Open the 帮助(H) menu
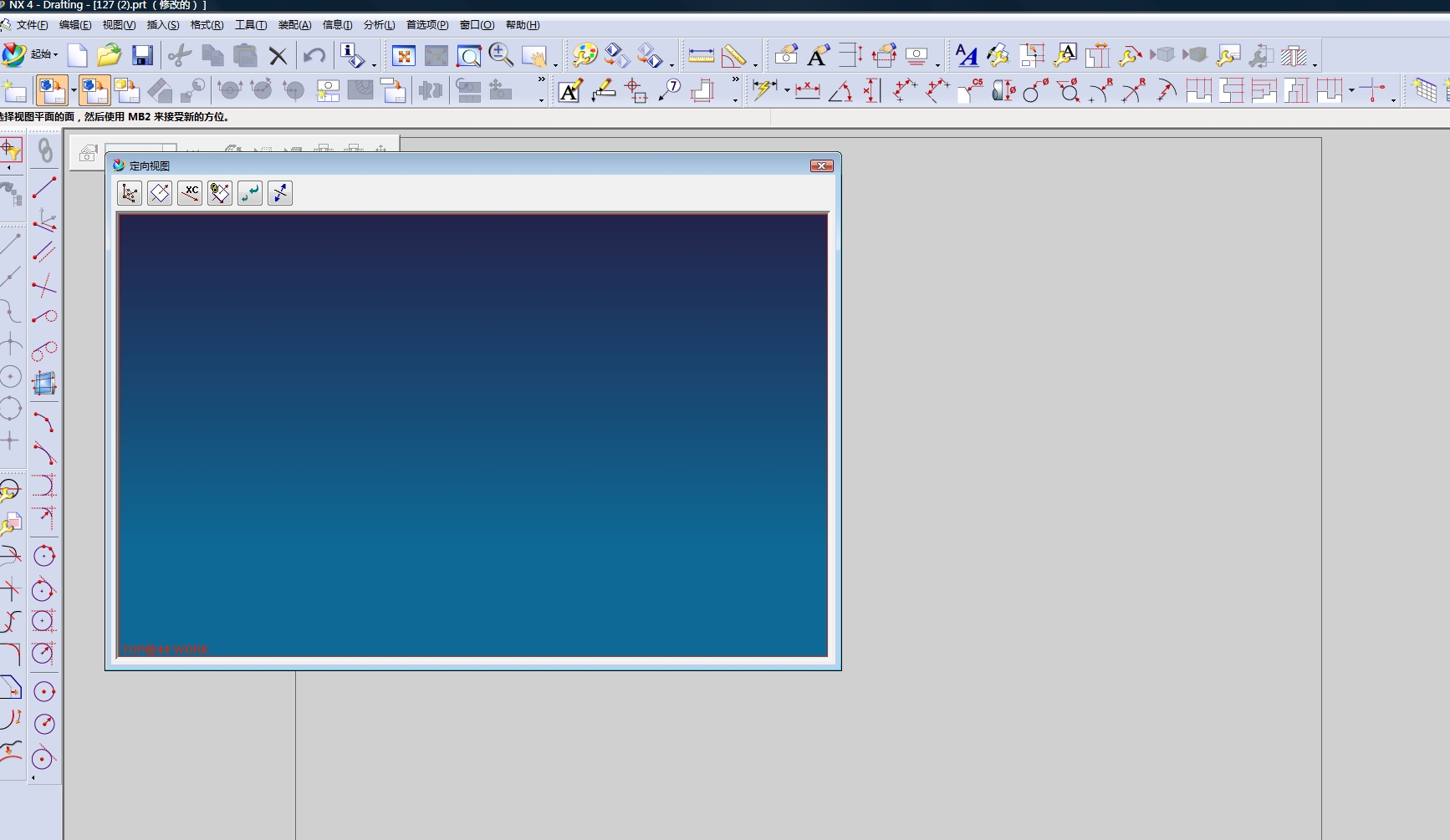Screen dimensions: 1450x840 523,25
